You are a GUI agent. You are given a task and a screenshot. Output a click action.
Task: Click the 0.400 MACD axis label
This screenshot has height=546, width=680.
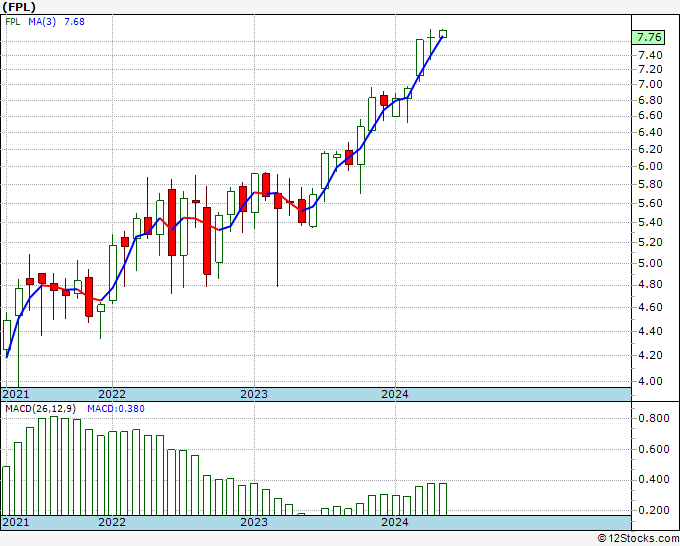pos(654,480)
